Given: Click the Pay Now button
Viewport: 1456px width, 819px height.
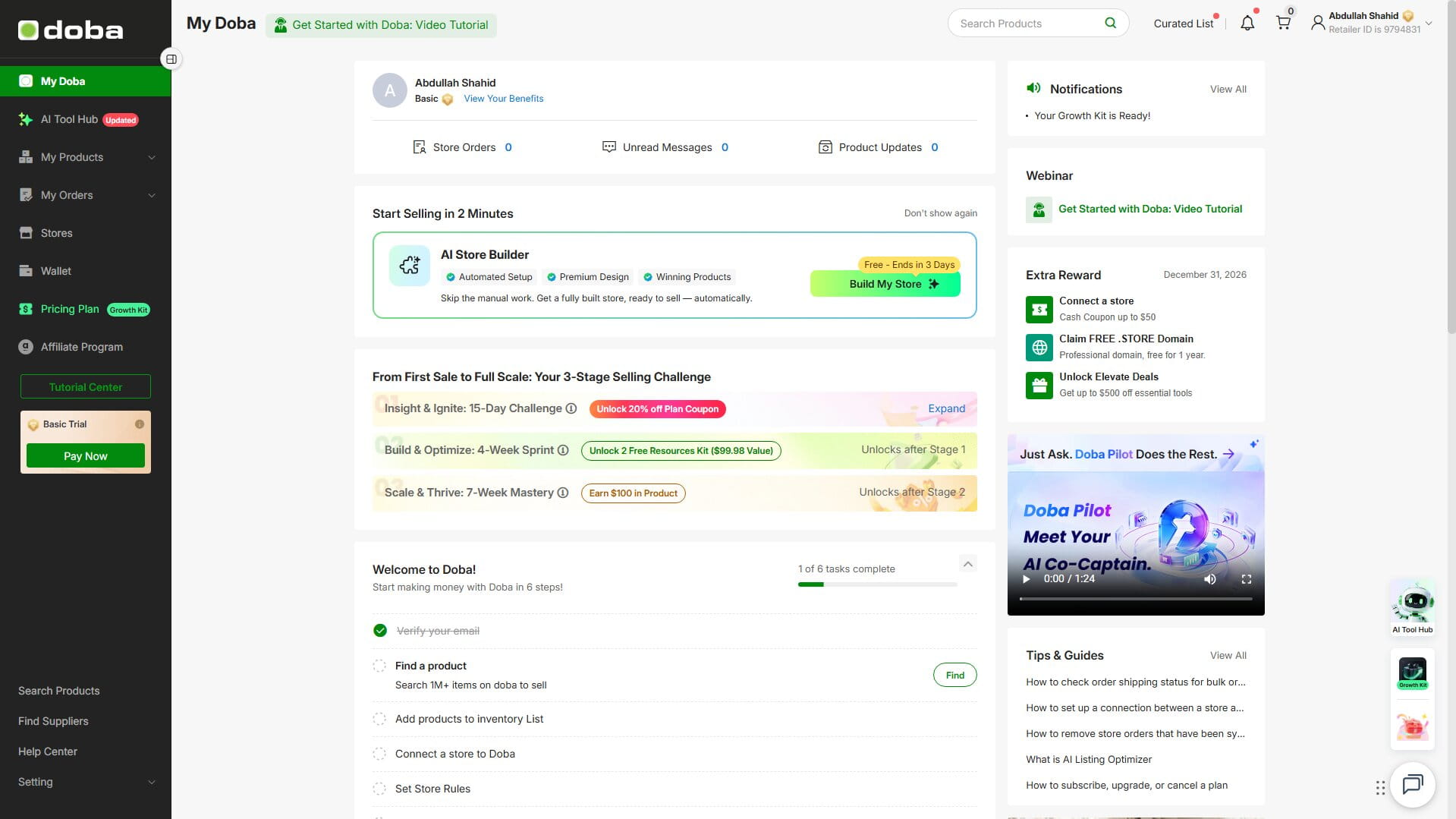Looking at the screenshot, I should click(x=86, y=455).
